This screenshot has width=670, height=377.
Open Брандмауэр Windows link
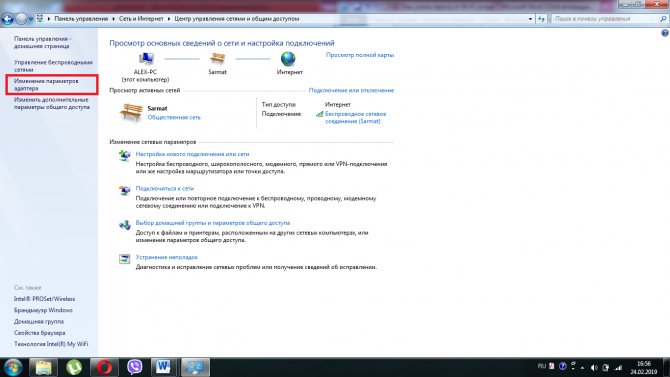click(x=43, y=310)
